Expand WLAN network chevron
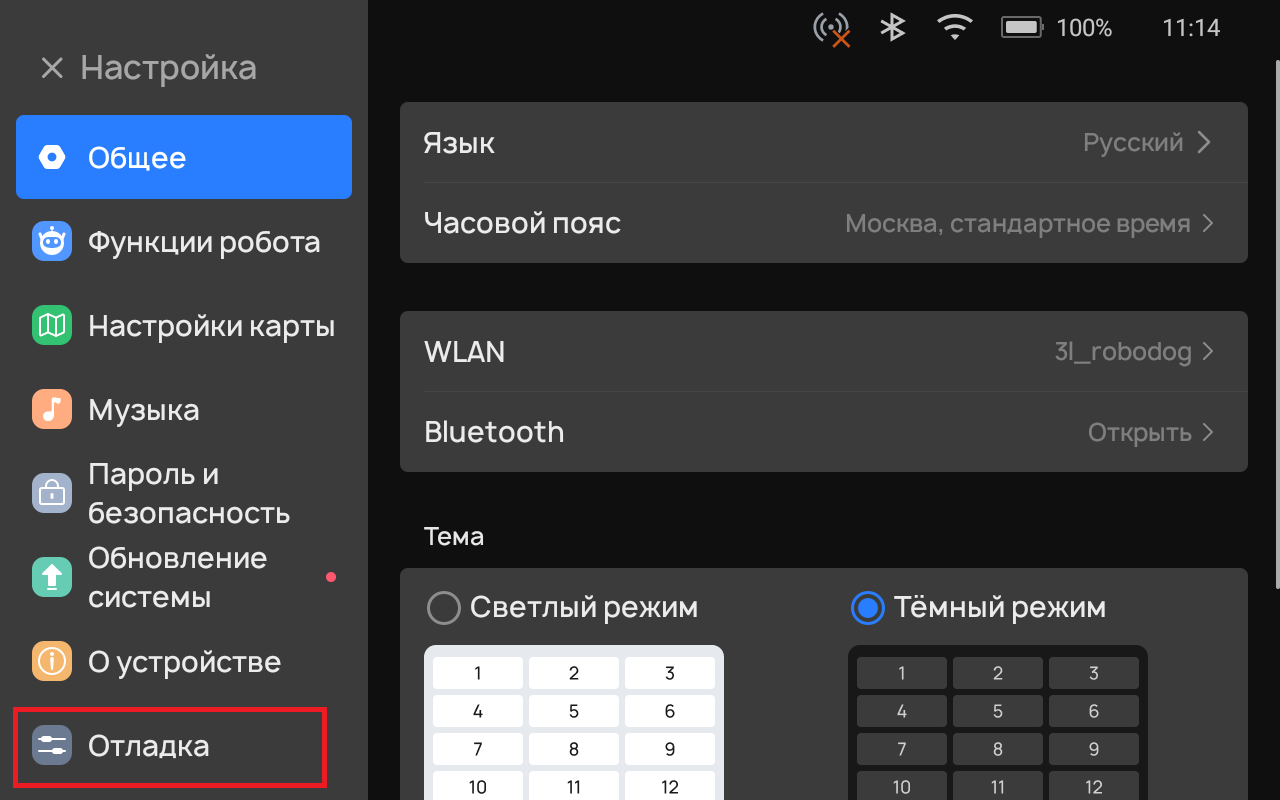This screenshot has height=800, width=1280. [x=1207, y=352]
